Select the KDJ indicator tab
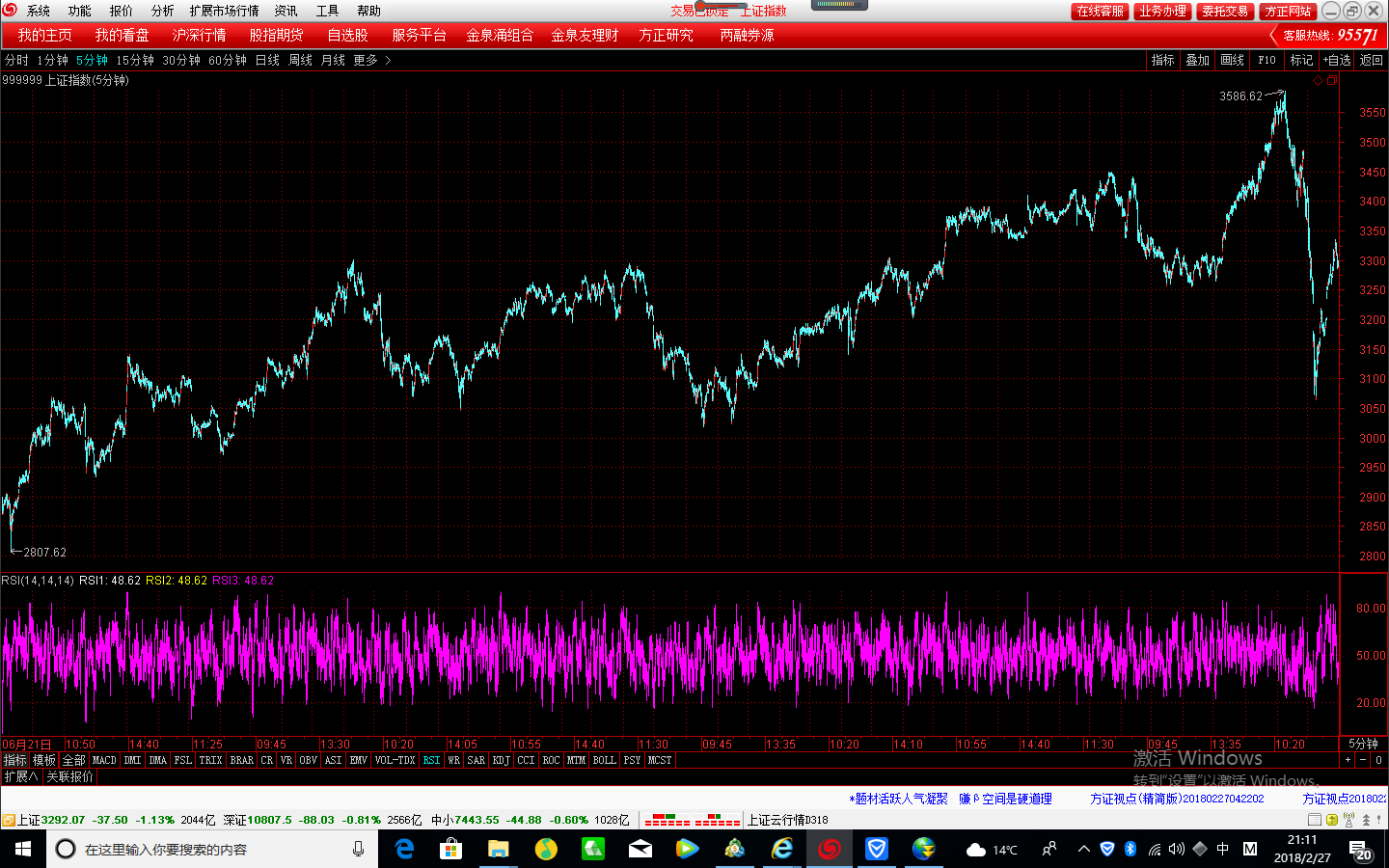This screenshot has width=1389, height=868. (501, 760)
